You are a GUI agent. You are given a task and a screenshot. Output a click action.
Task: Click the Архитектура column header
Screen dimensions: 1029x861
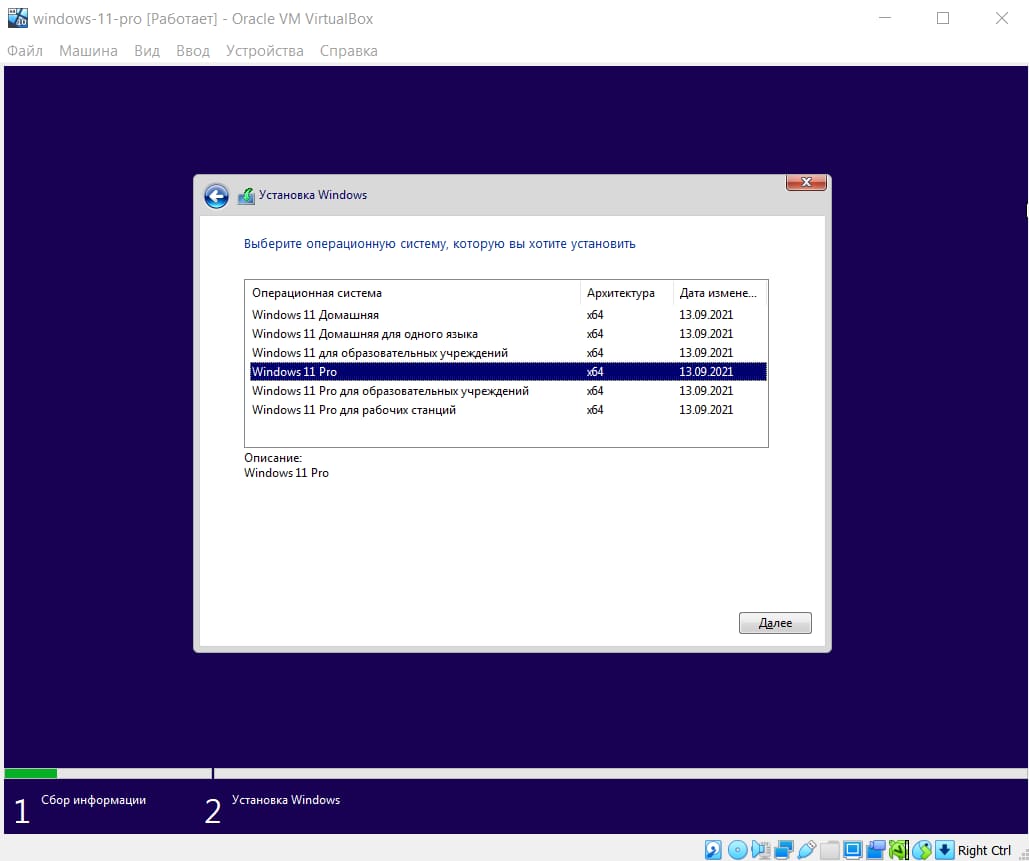pyautogui.click(x=627, y=293)
